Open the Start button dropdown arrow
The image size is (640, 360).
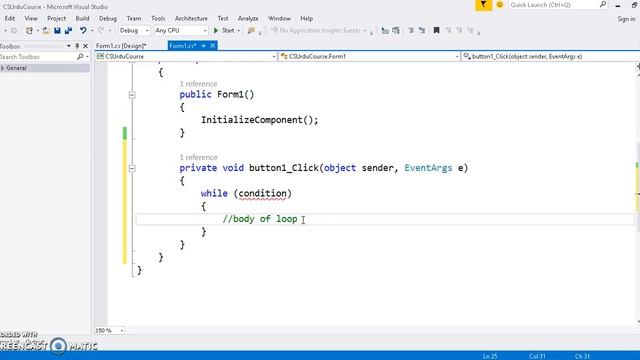tap(239, 31)
